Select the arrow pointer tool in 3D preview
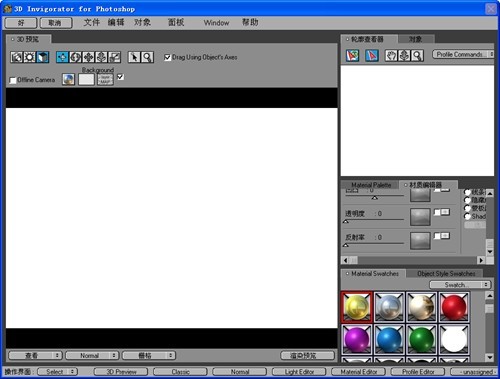The height and width of the screenshot is (379, 500). click(134, 57)
